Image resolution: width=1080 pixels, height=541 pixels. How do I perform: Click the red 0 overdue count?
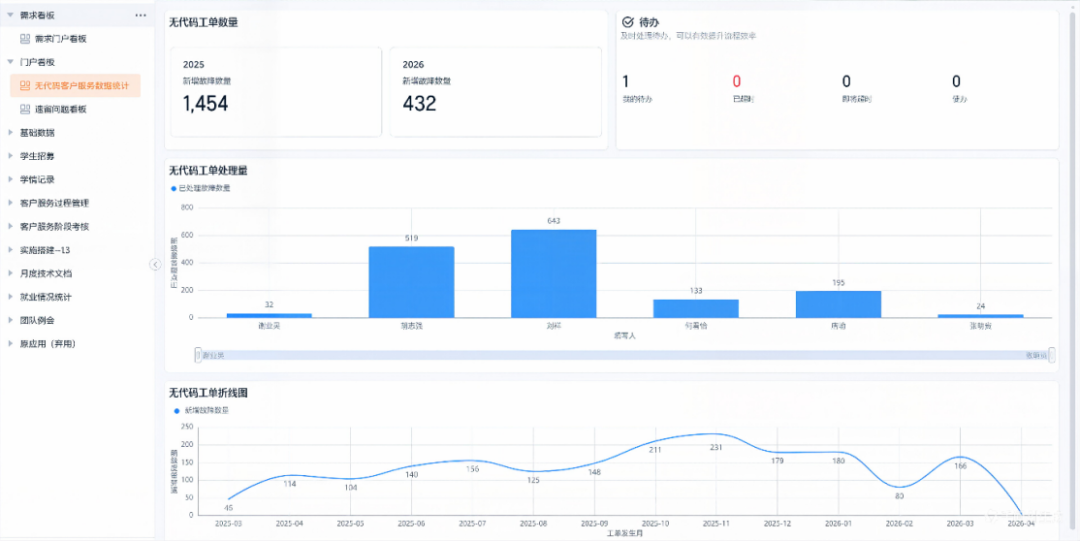coord(736,82)
